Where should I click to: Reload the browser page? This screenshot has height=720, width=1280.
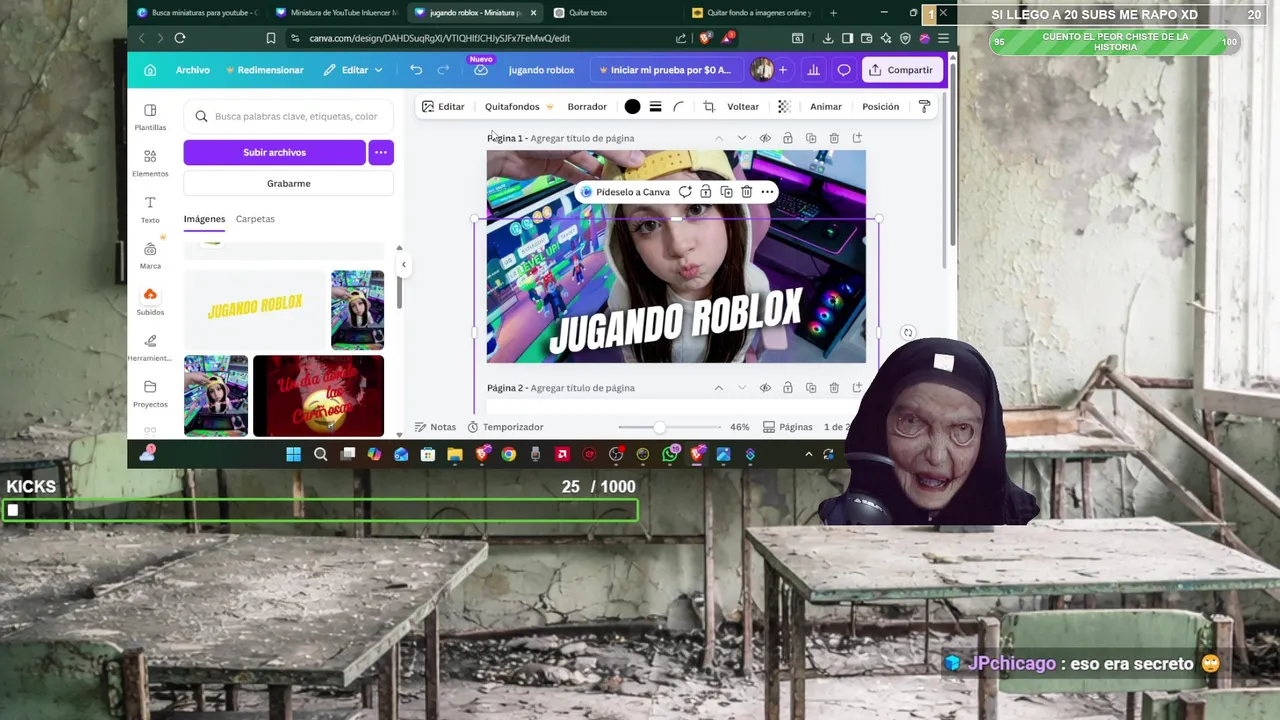click(180, 38)
